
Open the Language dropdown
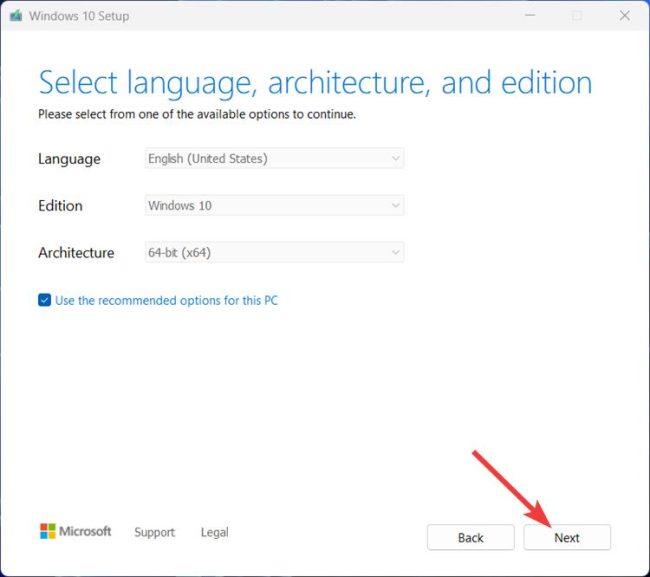coord(273,158)
